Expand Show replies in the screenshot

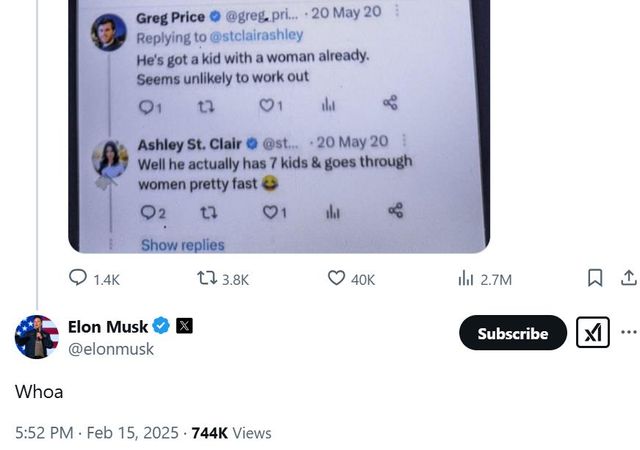(x=182, y=245)
